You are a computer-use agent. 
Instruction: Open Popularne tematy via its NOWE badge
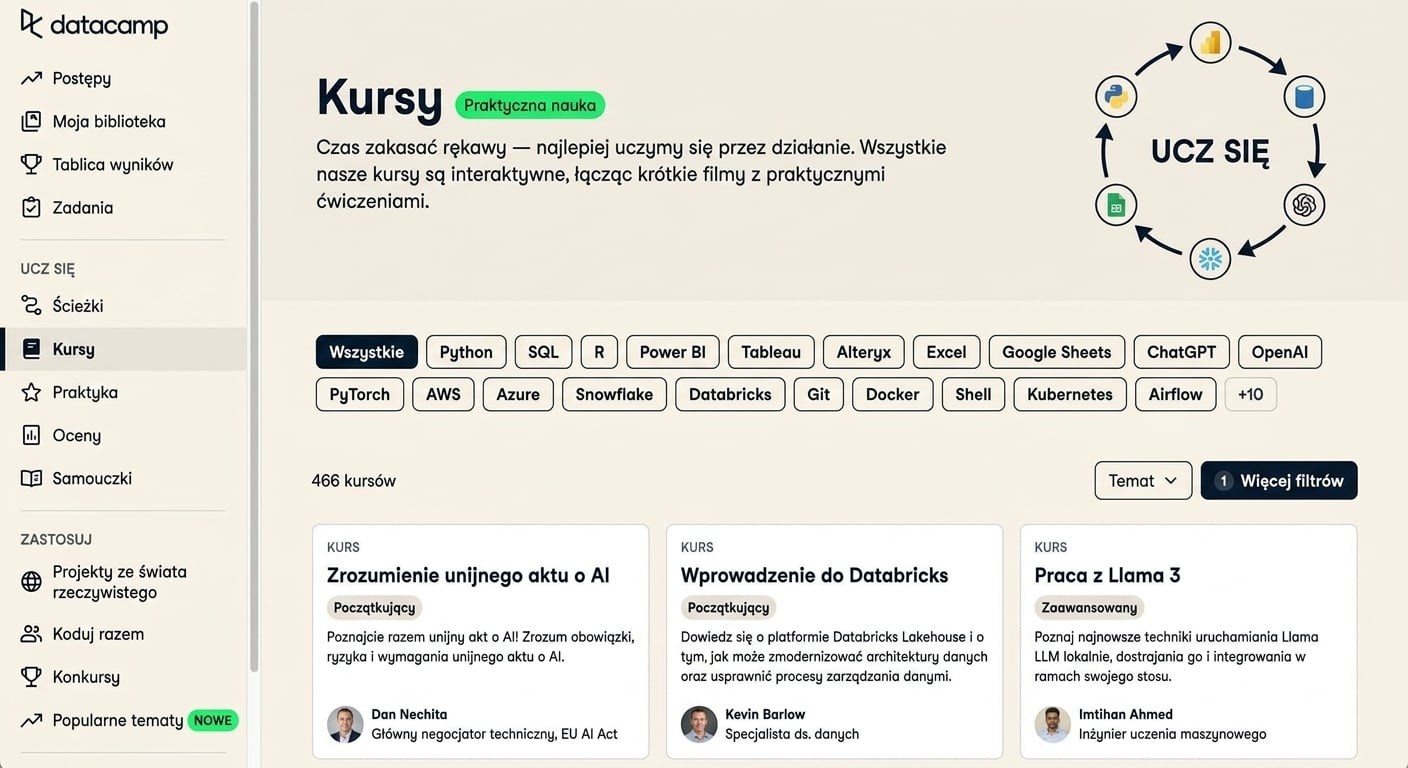212,720
